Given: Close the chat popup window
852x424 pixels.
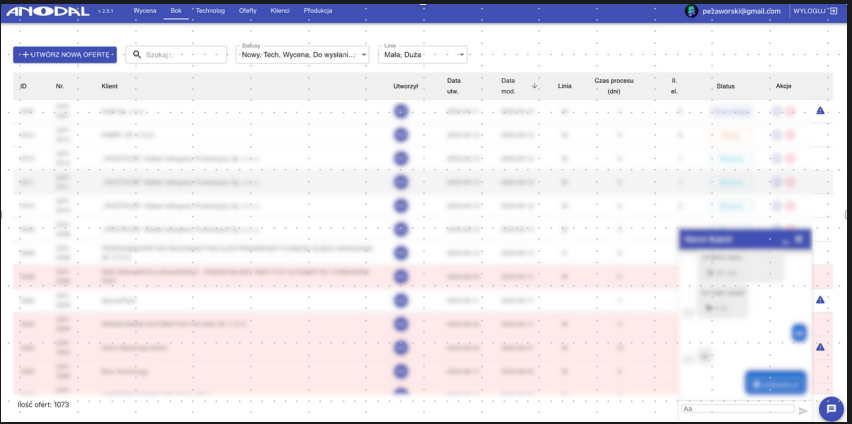Looking at the screenshot, I should (800, 240).
